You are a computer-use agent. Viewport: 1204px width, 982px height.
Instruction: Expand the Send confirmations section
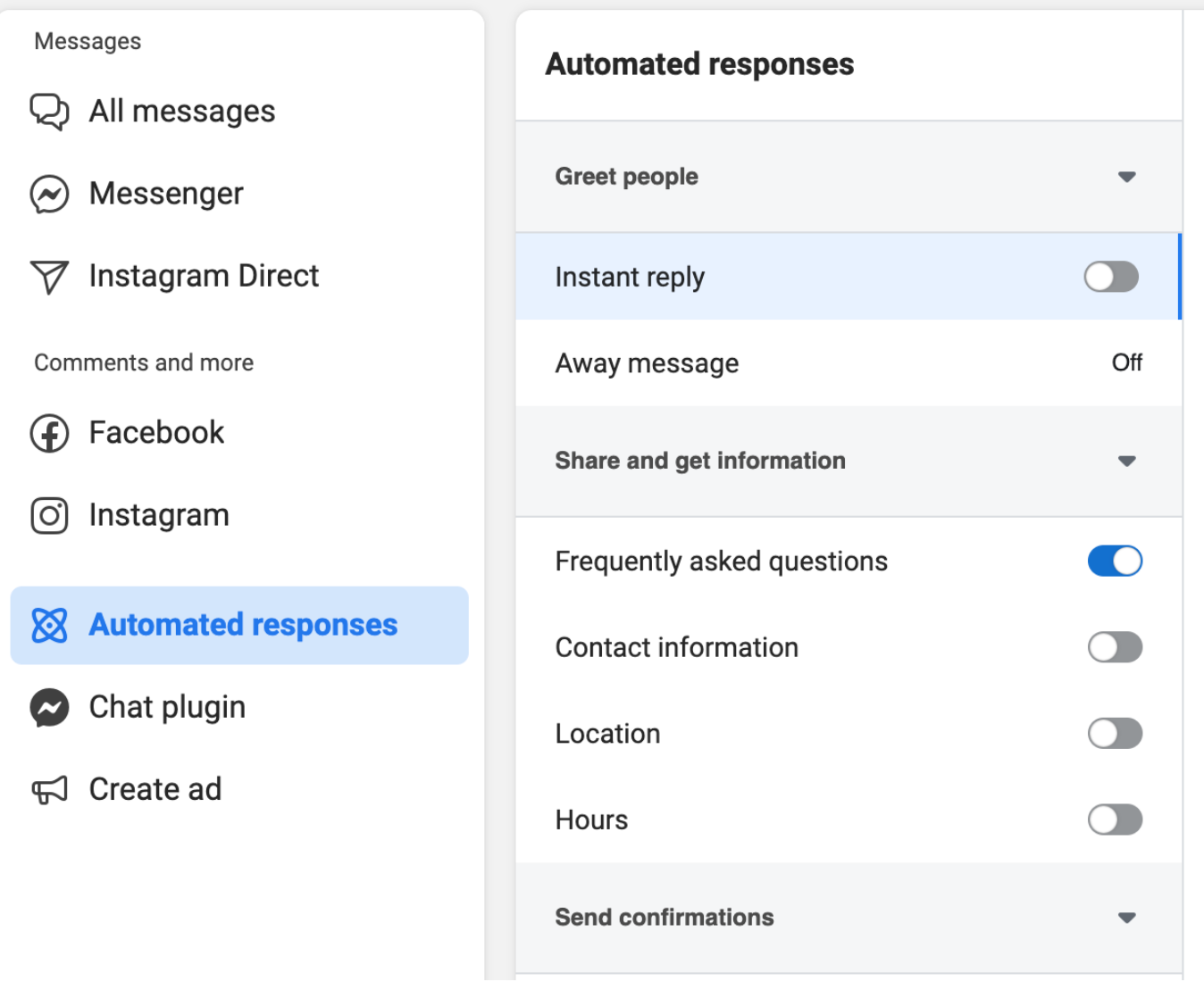tap(1127, 917)
